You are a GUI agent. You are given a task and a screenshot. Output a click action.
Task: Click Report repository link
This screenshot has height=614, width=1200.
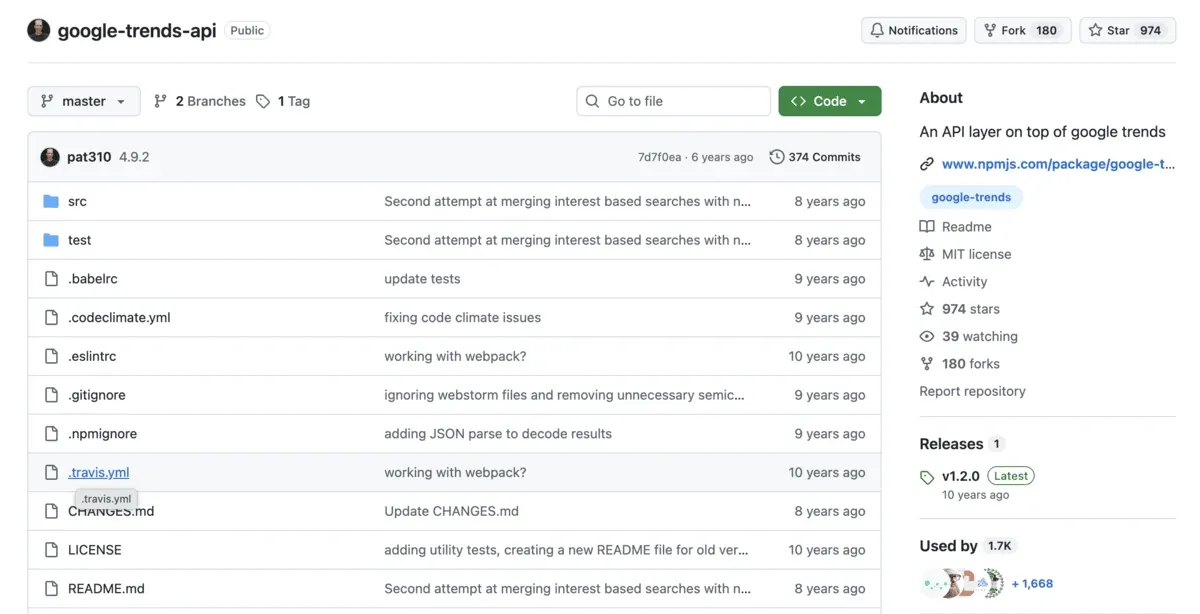972,391
